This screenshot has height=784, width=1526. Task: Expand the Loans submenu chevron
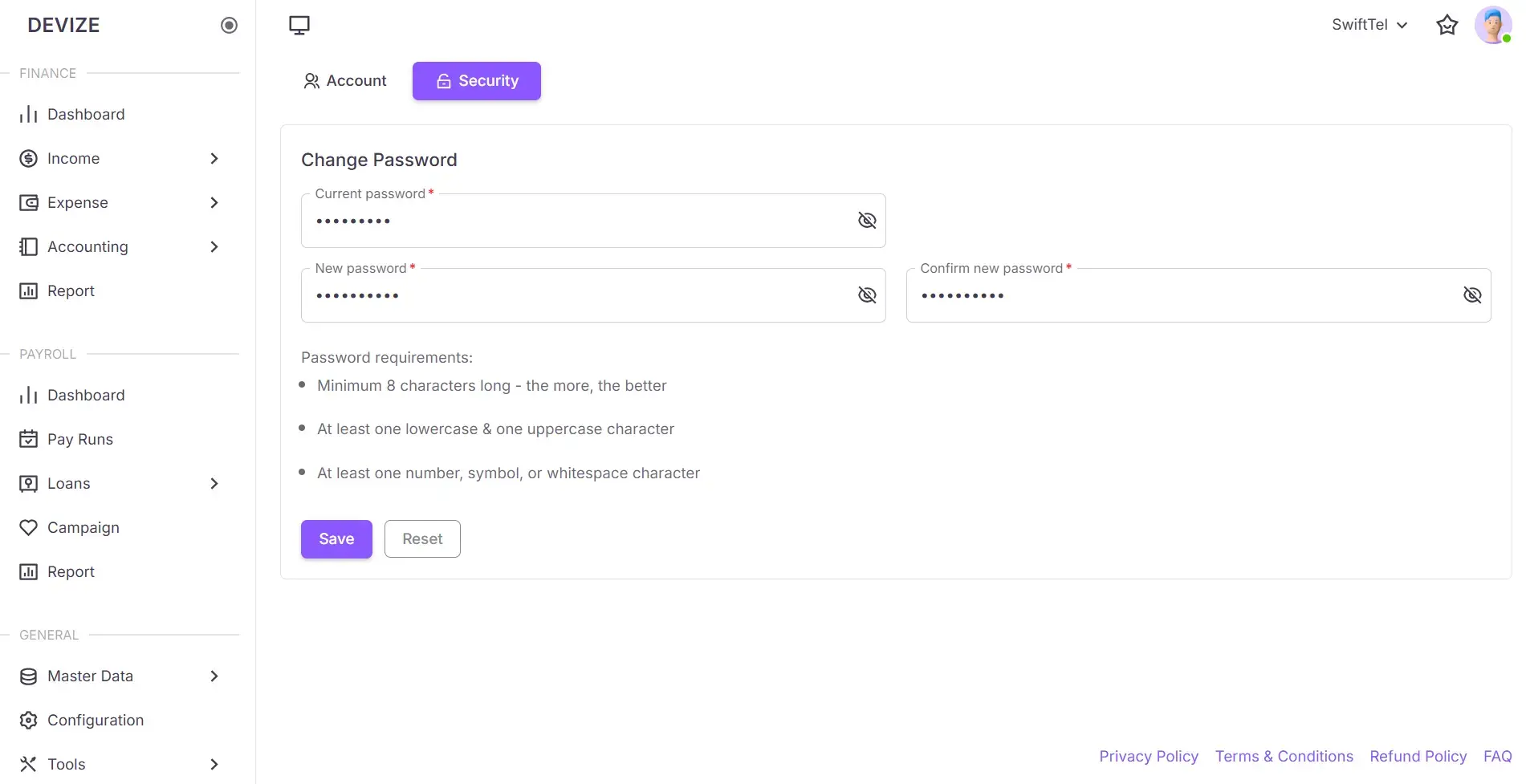214,483
